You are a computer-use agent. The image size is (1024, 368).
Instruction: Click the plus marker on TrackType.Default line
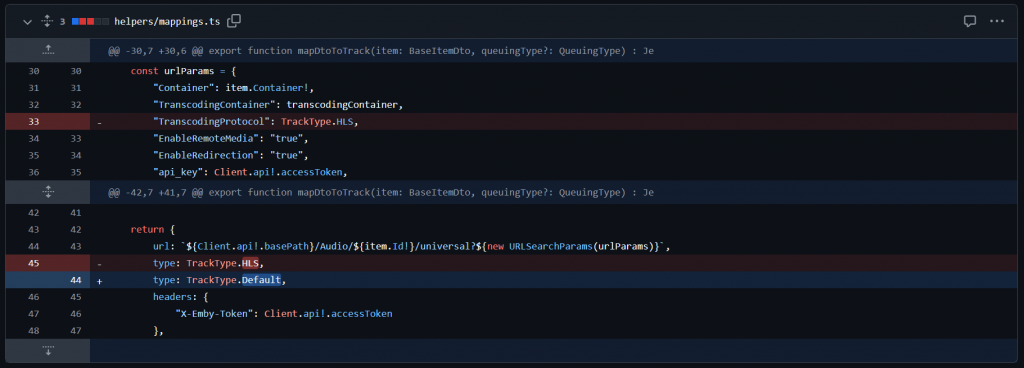click(x=100, y=281)
